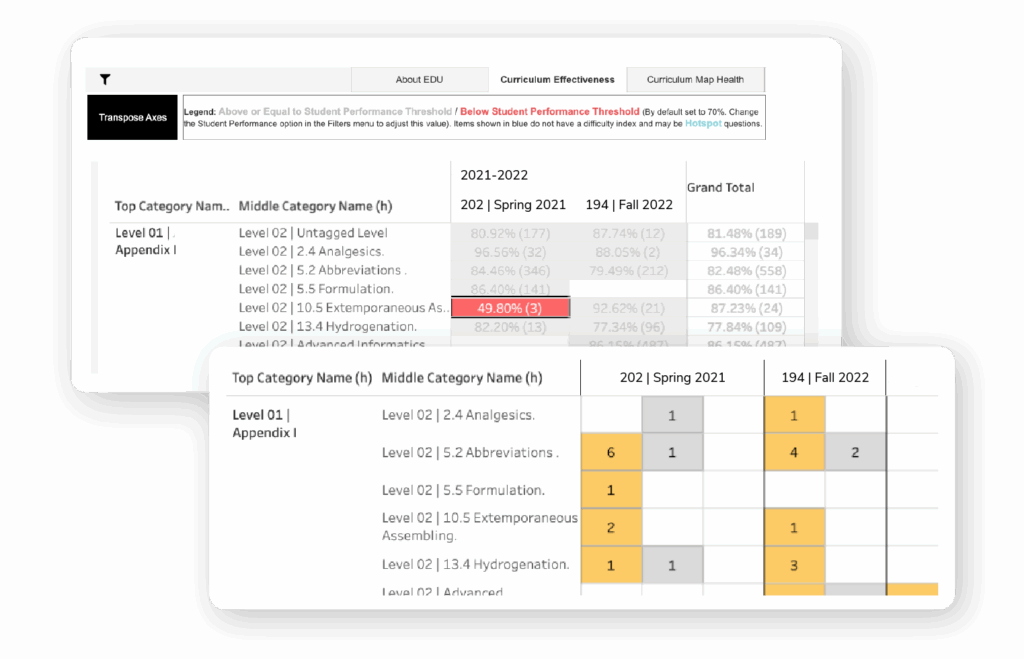Click the 81.48% (189) grand total cell

pyautogui.click(x=745, y=233)
